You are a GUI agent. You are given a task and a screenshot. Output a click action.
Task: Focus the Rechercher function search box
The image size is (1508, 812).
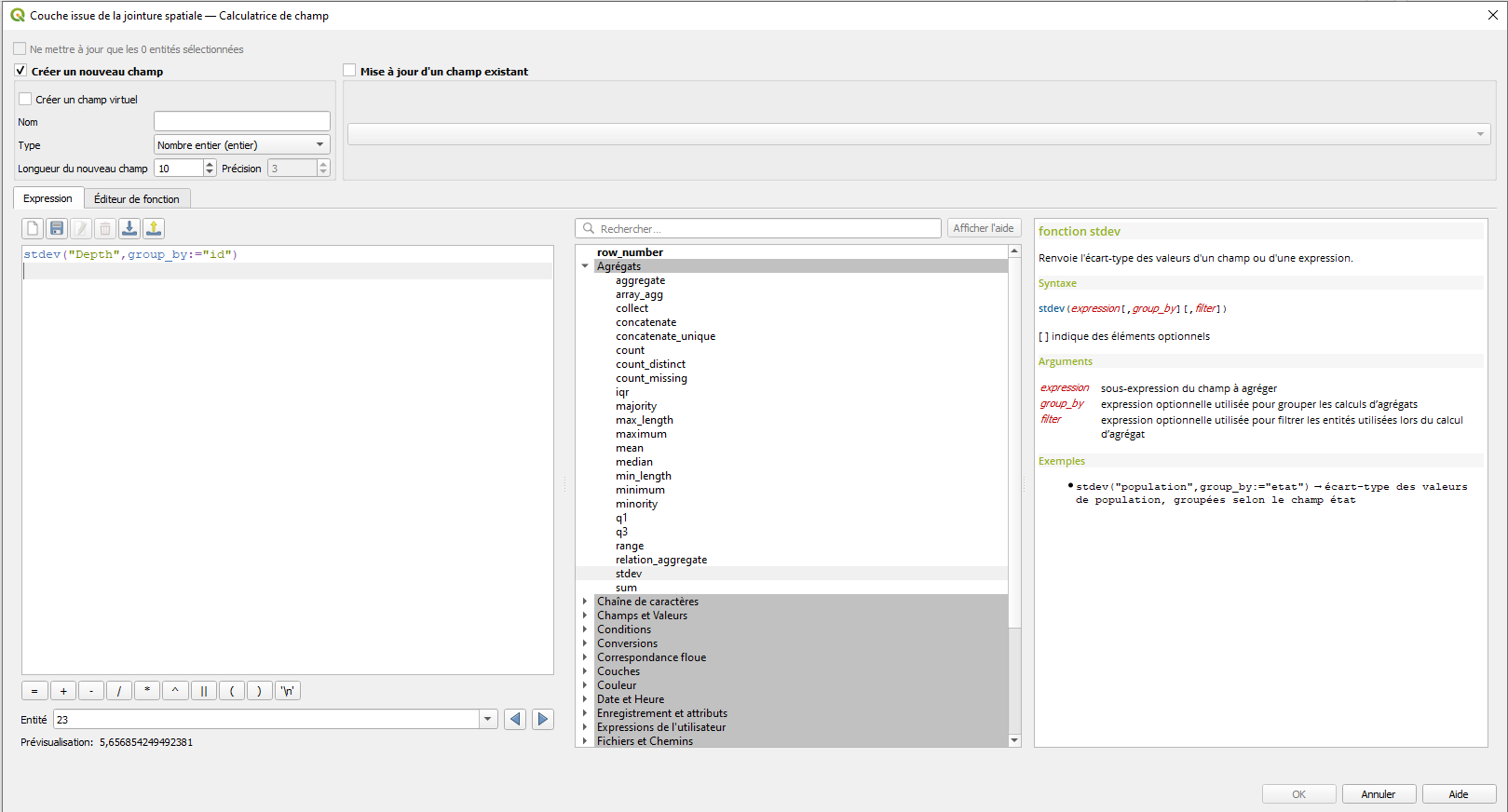coord(758,228)
